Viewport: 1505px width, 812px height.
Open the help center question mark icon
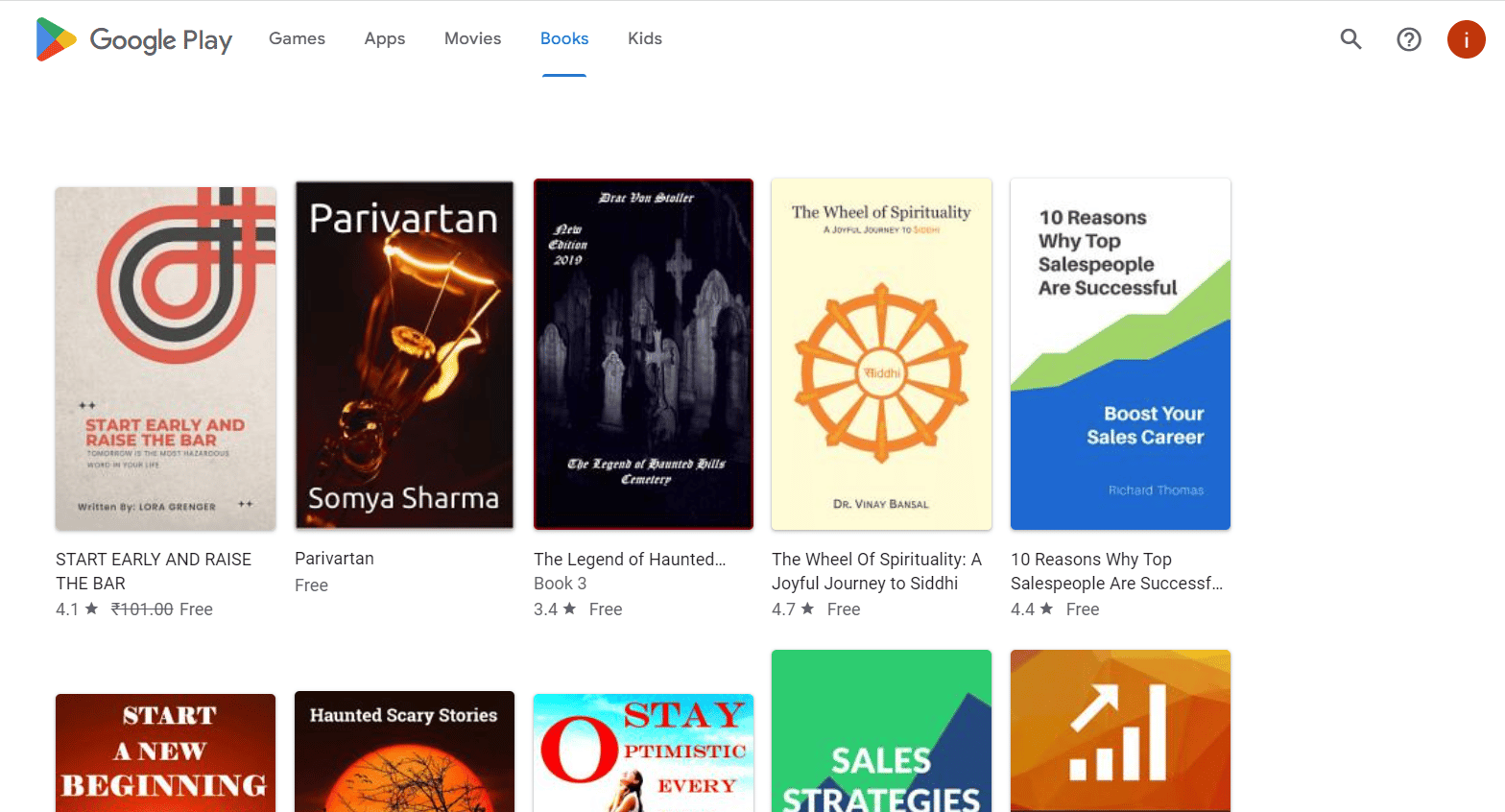[x=1408, y=39]
